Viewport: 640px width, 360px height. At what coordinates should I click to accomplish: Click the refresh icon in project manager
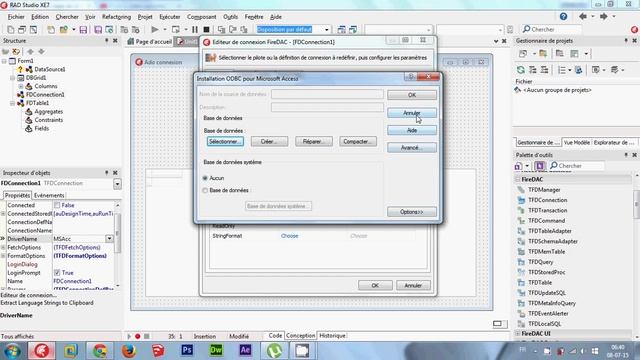[x=520, y=70]
